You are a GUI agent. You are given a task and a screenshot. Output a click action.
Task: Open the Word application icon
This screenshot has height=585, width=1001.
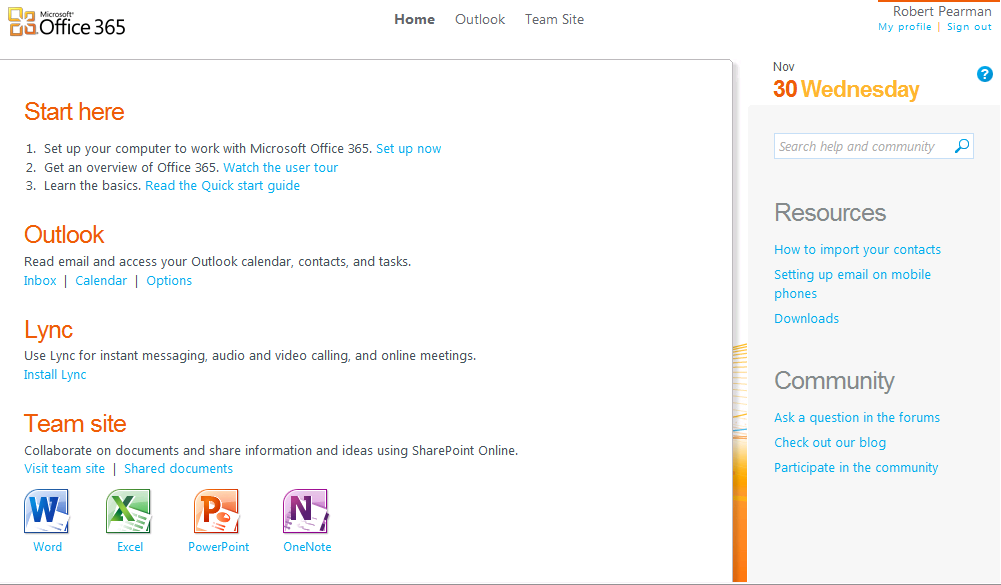[47, 512]
